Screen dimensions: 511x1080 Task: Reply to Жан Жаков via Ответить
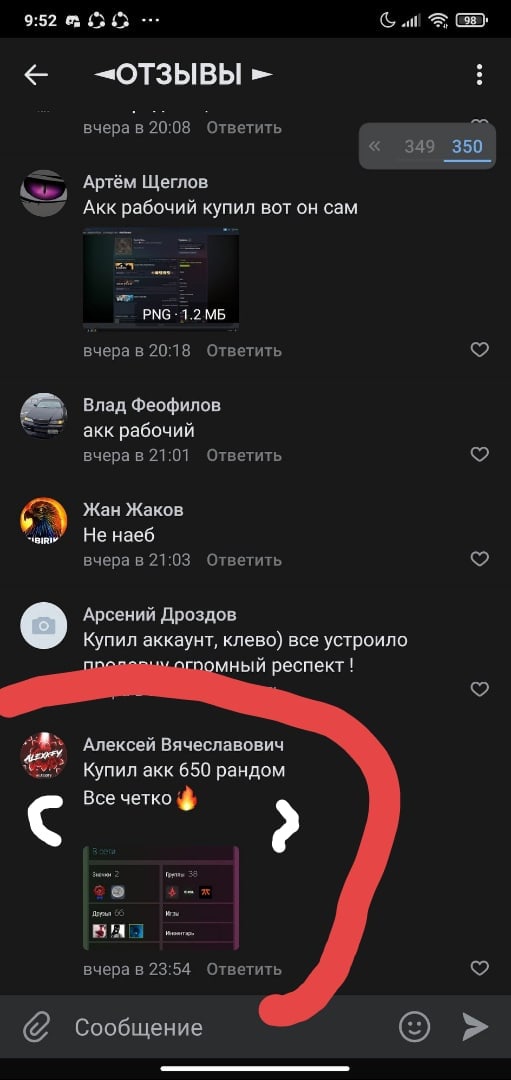(244, 560)
